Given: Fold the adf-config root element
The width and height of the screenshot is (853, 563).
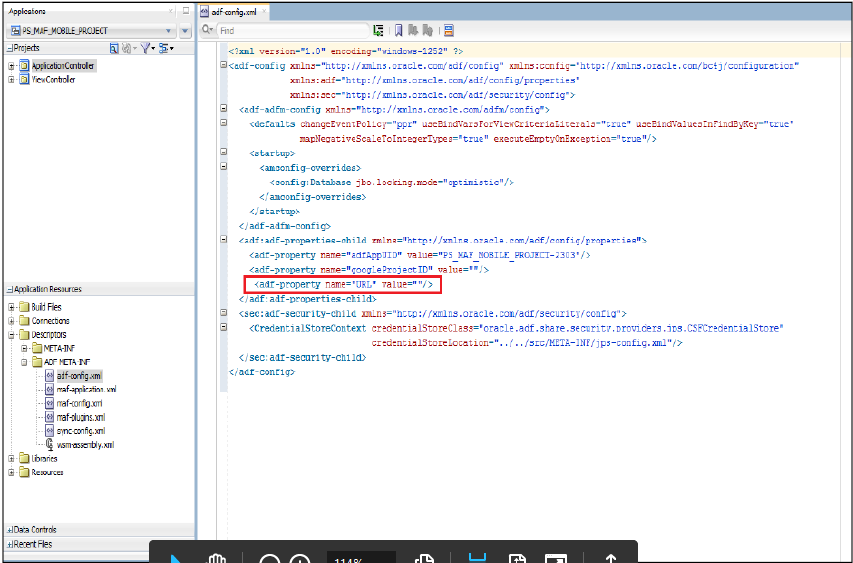Looking at the screenshot, I should 224,65.
